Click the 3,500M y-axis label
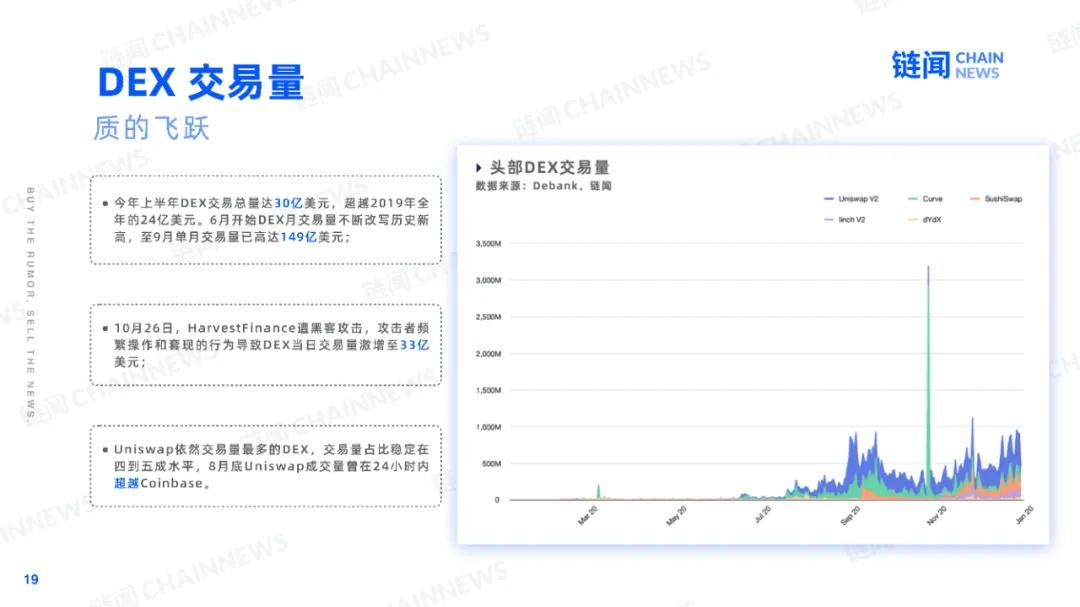The image size is (1080, 607). click(x=488, y=244)
